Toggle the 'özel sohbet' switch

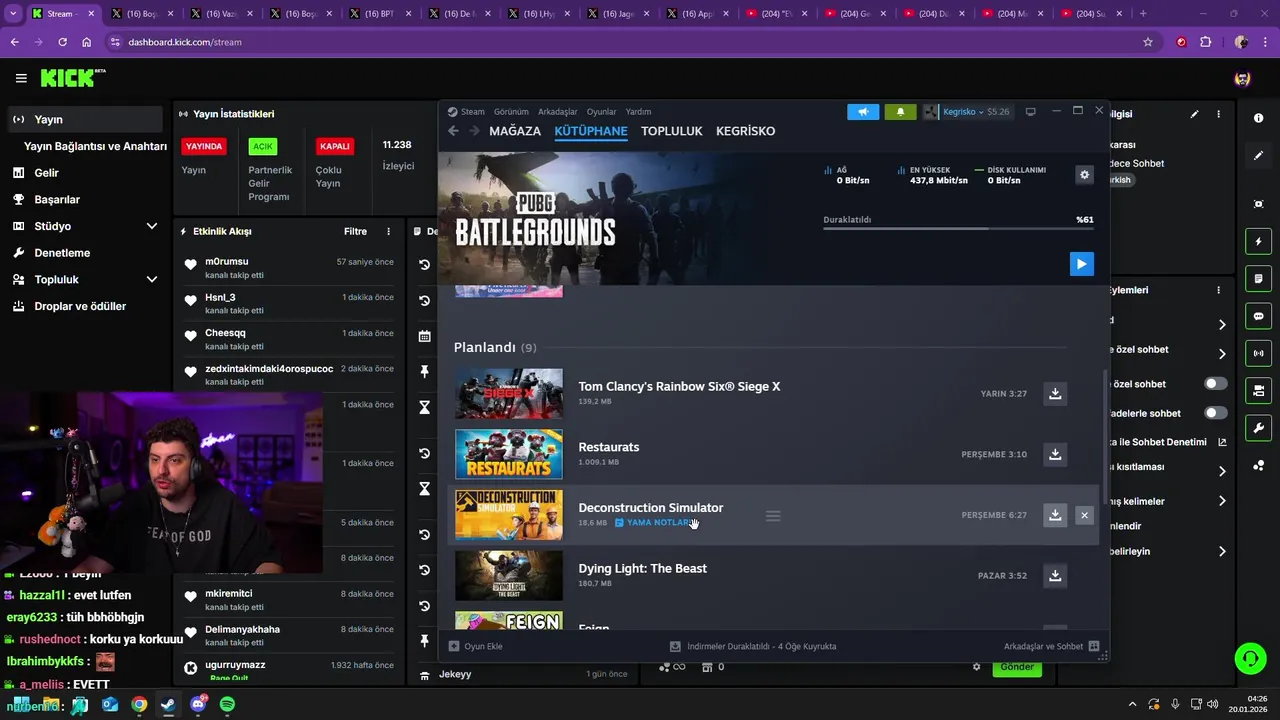tap(1215, 384)
